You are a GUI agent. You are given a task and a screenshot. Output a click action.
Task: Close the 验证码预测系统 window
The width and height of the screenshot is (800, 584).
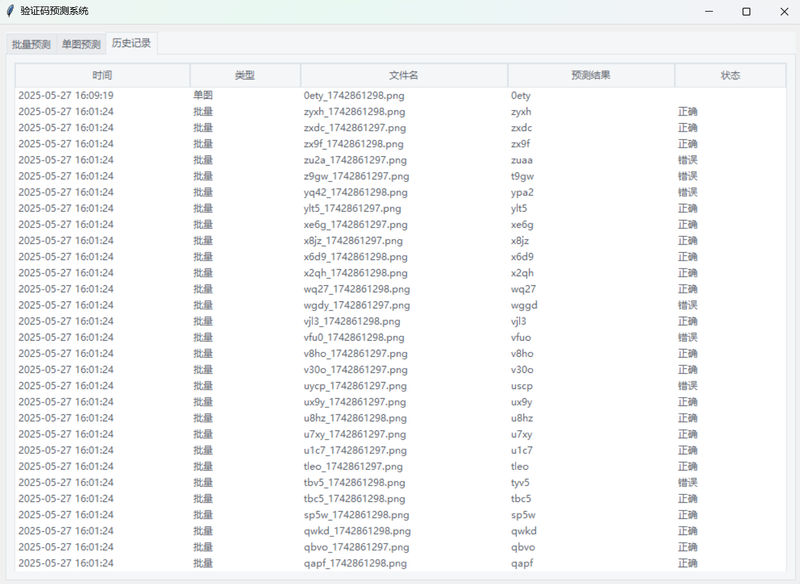pyautogui.click(x=784, y=11)
